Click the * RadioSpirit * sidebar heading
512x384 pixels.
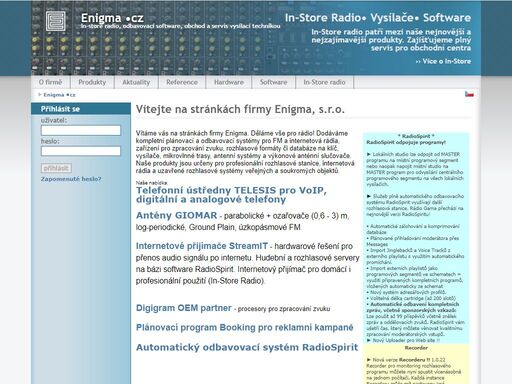[416, 136]
